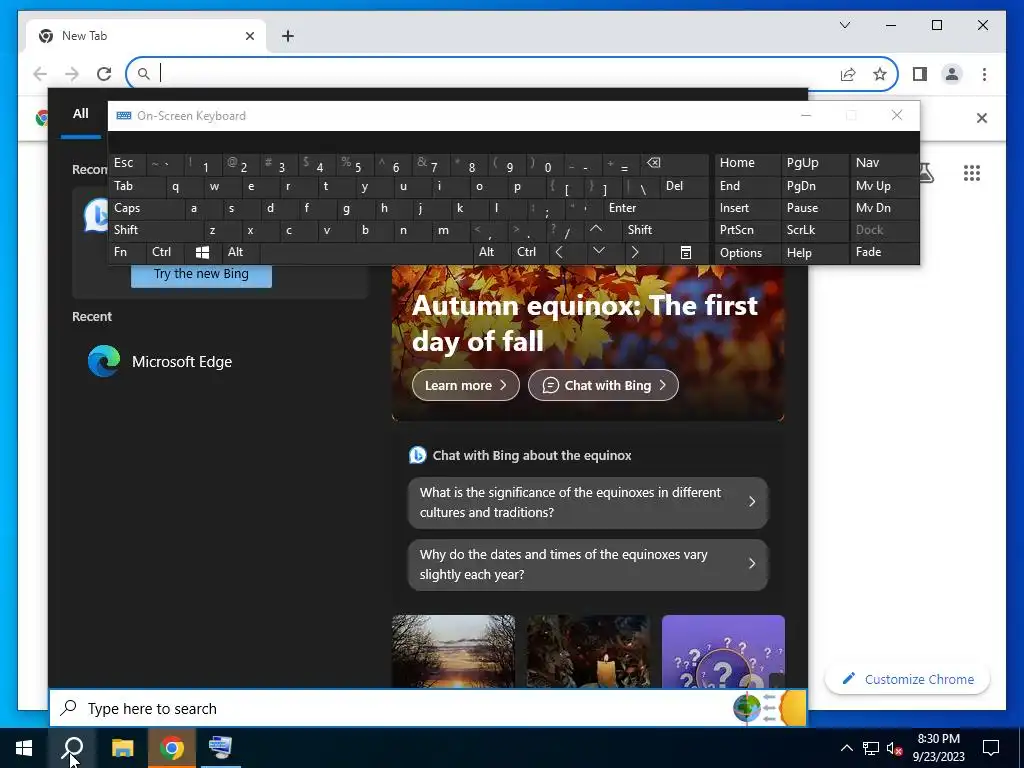
Task: Open a new Chrome tab
Action: [287, 36]
